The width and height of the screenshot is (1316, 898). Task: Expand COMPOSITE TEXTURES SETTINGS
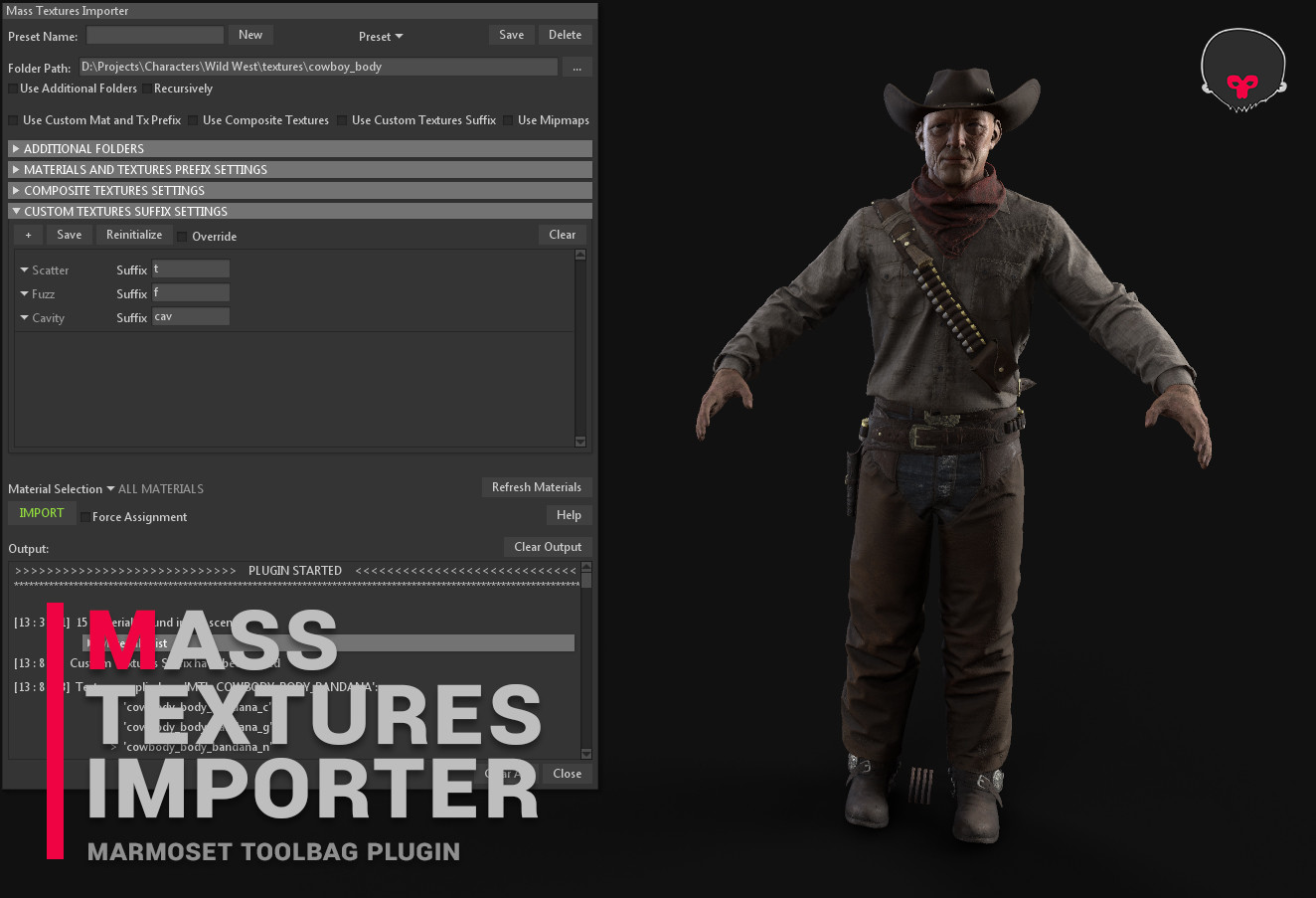coord(15,189)
